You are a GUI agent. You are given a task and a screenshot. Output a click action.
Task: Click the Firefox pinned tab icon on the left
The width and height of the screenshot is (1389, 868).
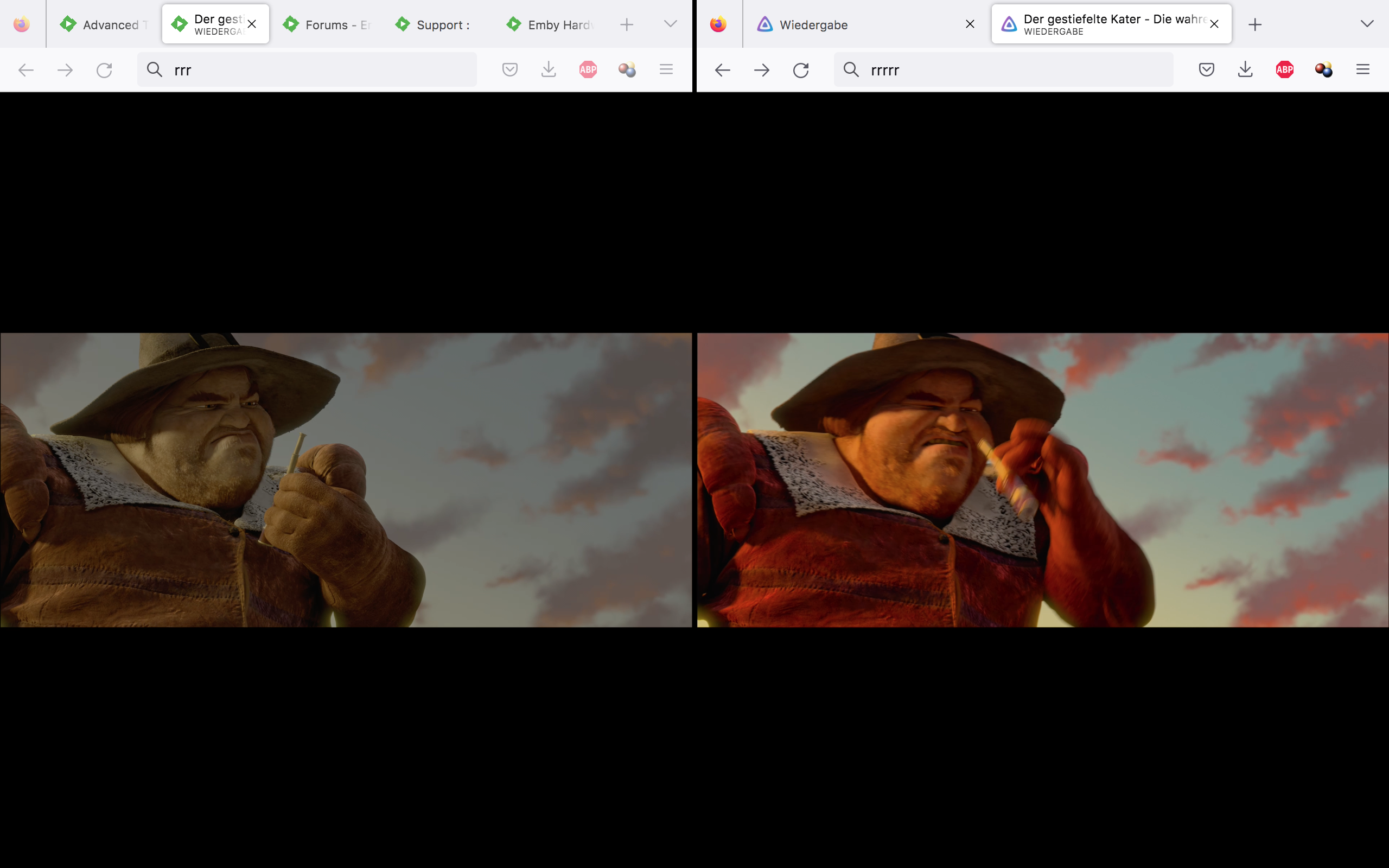(x=21, y=24)
